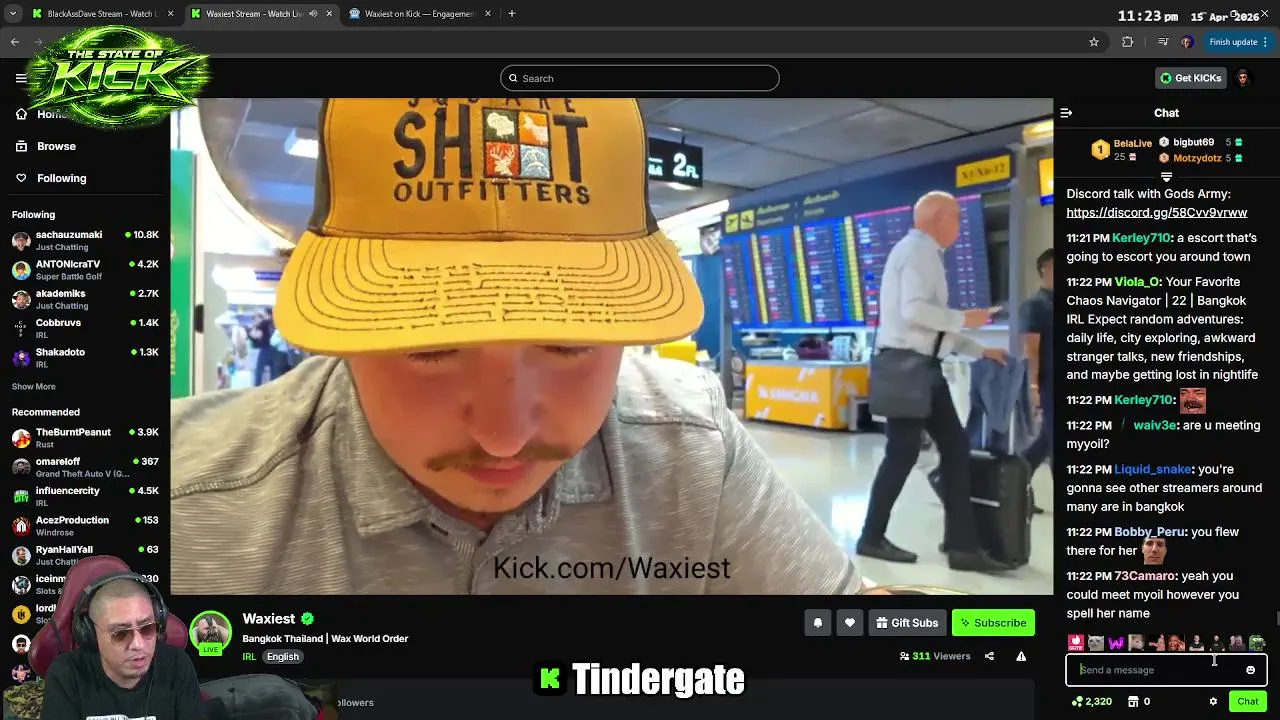1280x720 pixels.
Task: Report the stream with warning icon
Action: [x=1021, y=656]
